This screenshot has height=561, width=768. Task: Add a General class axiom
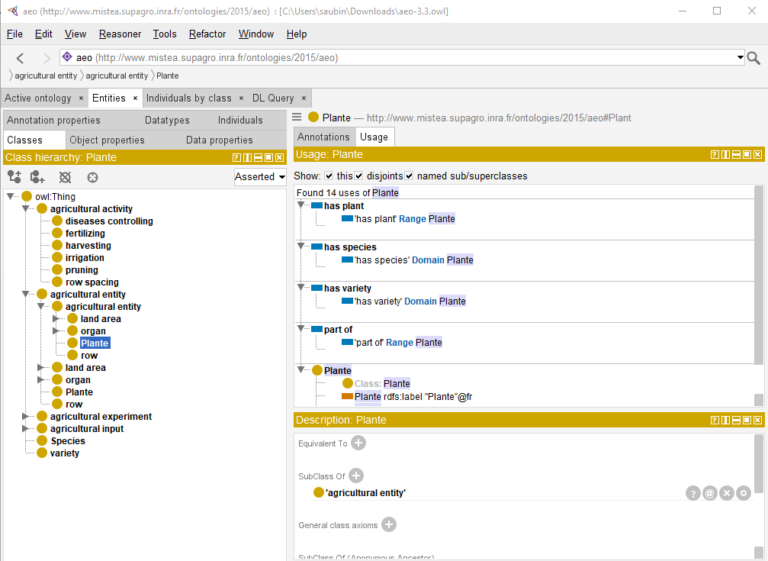(389, 525)
